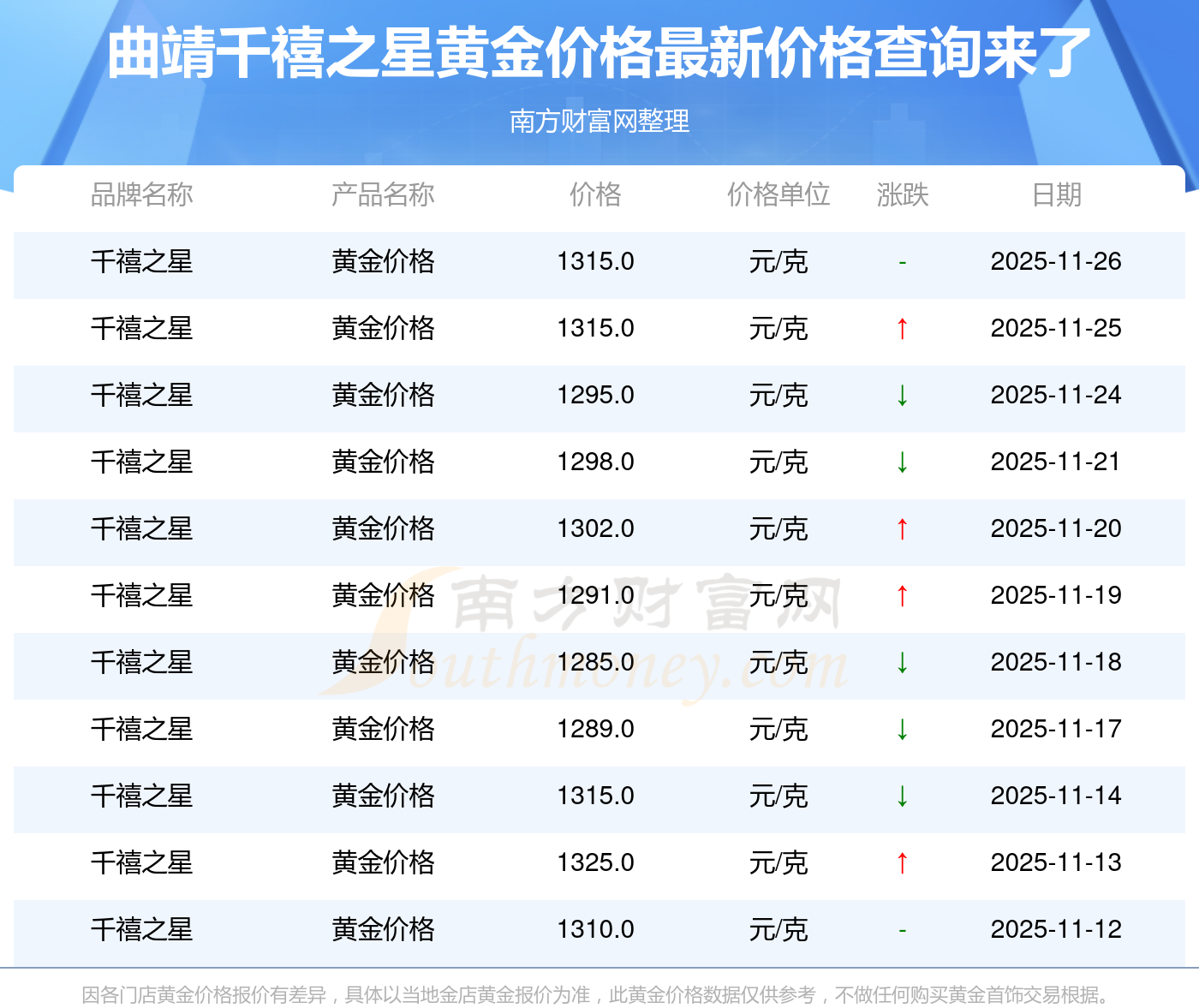Click the price 1310.0
1199x1008 pixels.
click(596, 929)
